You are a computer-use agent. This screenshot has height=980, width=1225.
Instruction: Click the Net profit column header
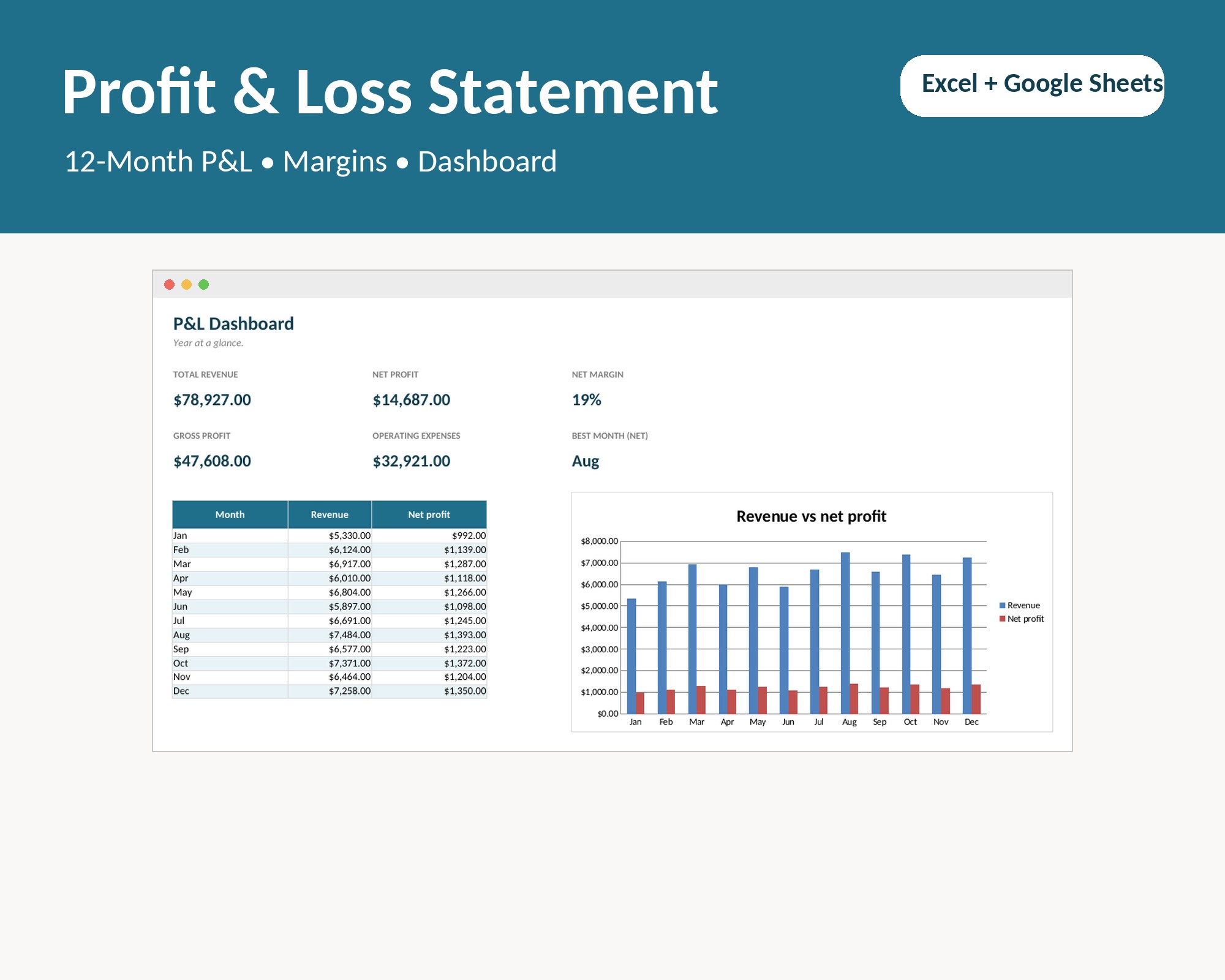[429, 514]
